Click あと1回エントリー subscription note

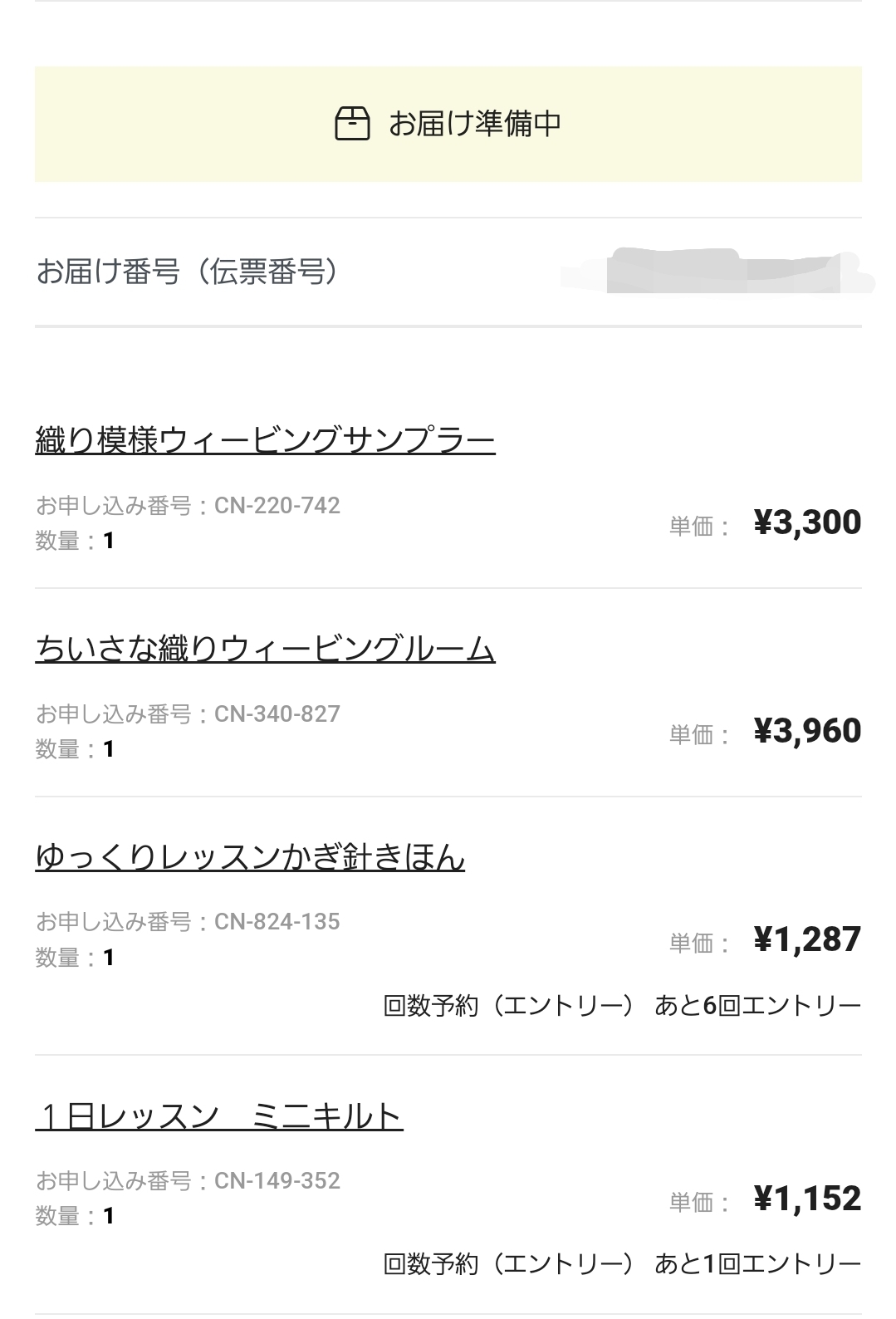pos(757,1264)
